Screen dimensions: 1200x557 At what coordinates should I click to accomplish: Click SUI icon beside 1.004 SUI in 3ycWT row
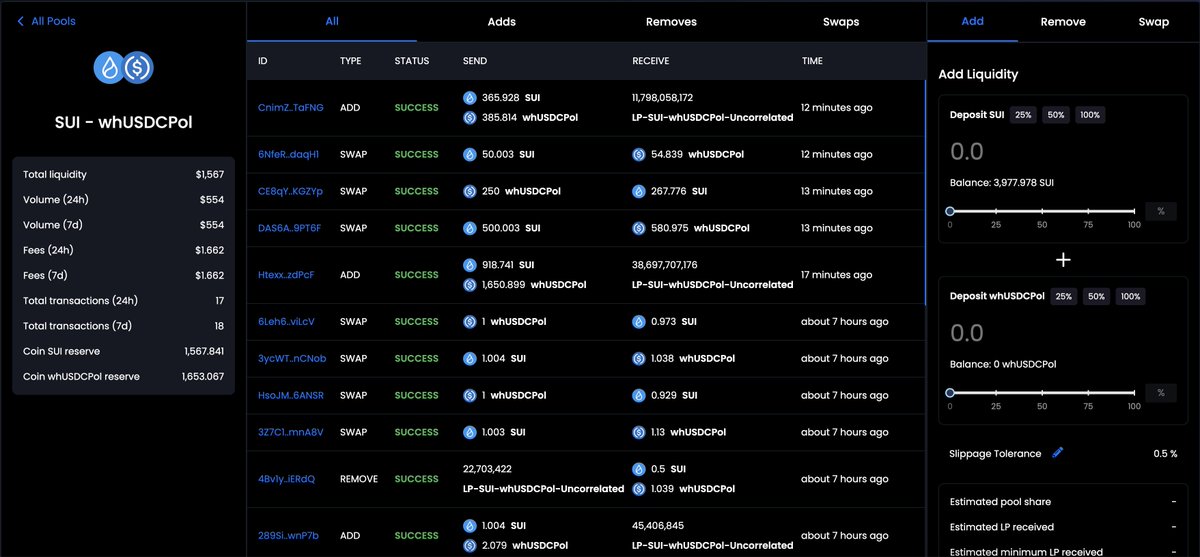click(470, 358)
